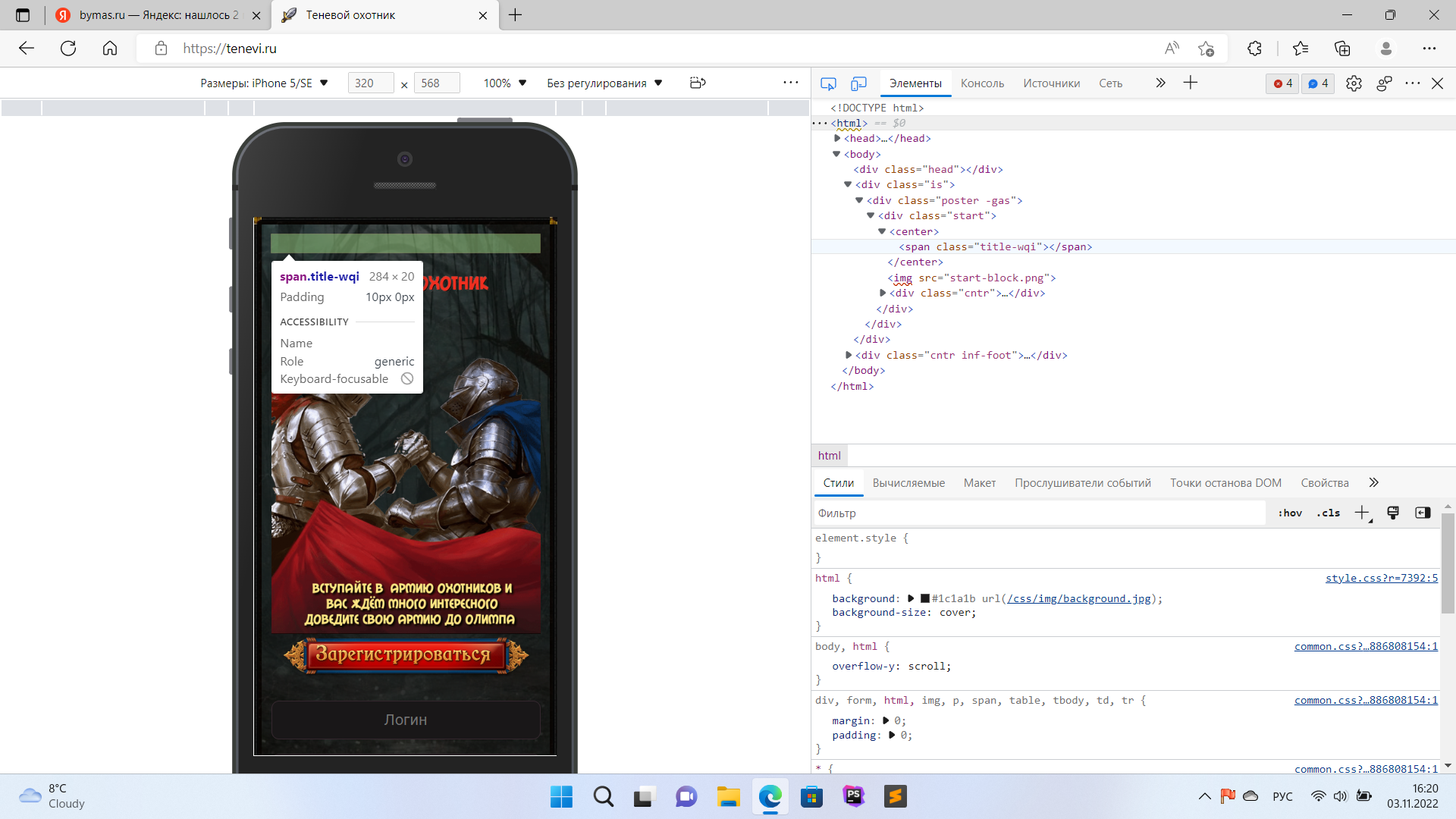
Task: Expand the head element node
Action: click(x=837, y=138)
